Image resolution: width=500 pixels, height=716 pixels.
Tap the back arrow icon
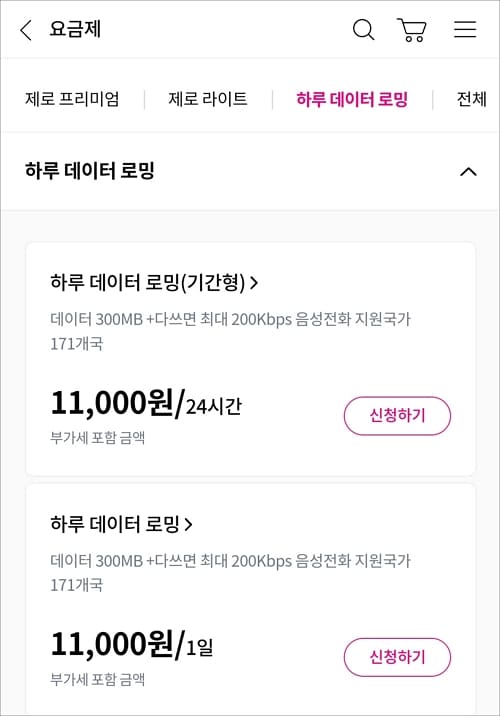tap(26, 30)
